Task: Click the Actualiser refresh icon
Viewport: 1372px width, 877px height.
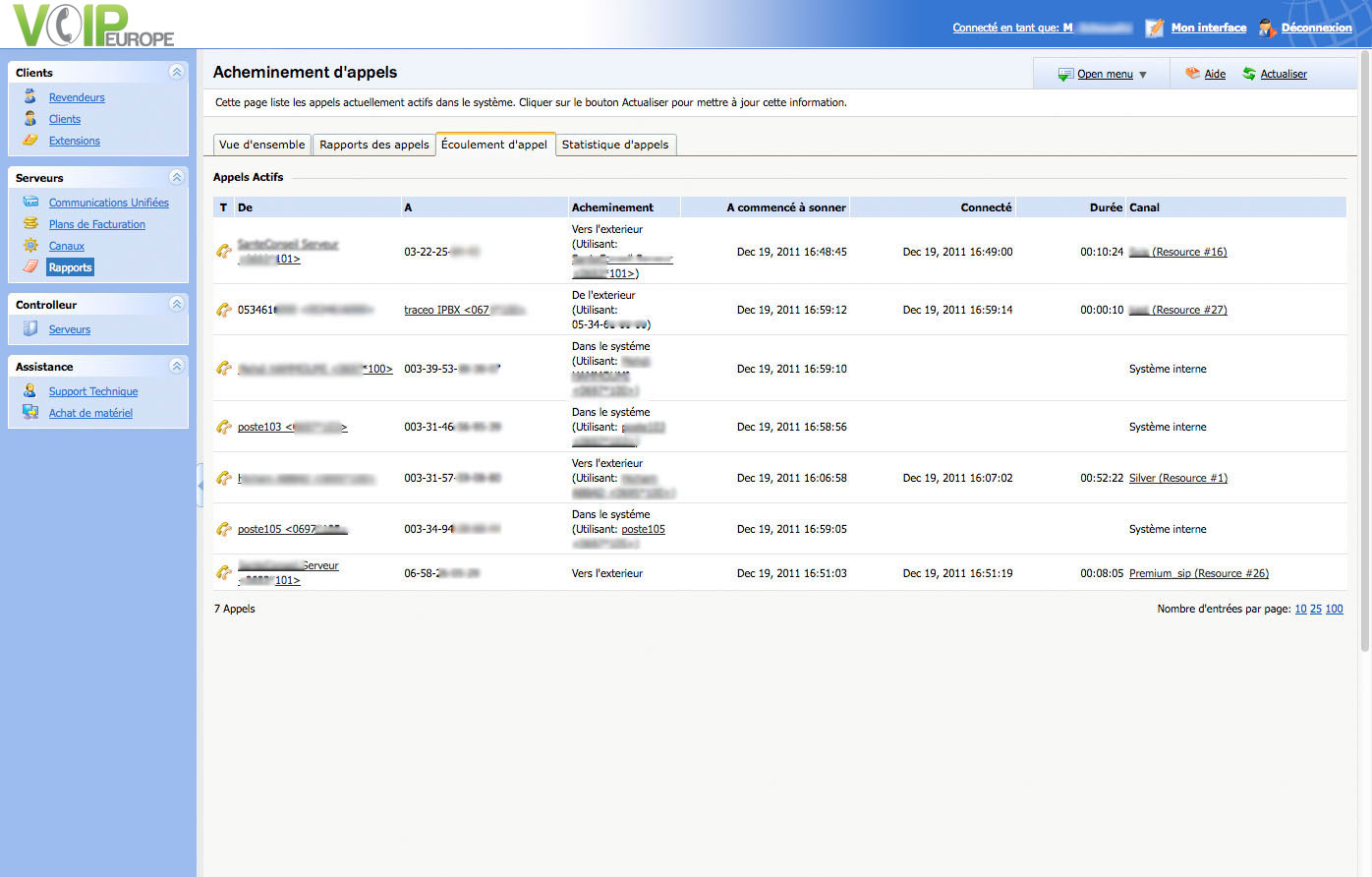Action: coord(1249,74)
